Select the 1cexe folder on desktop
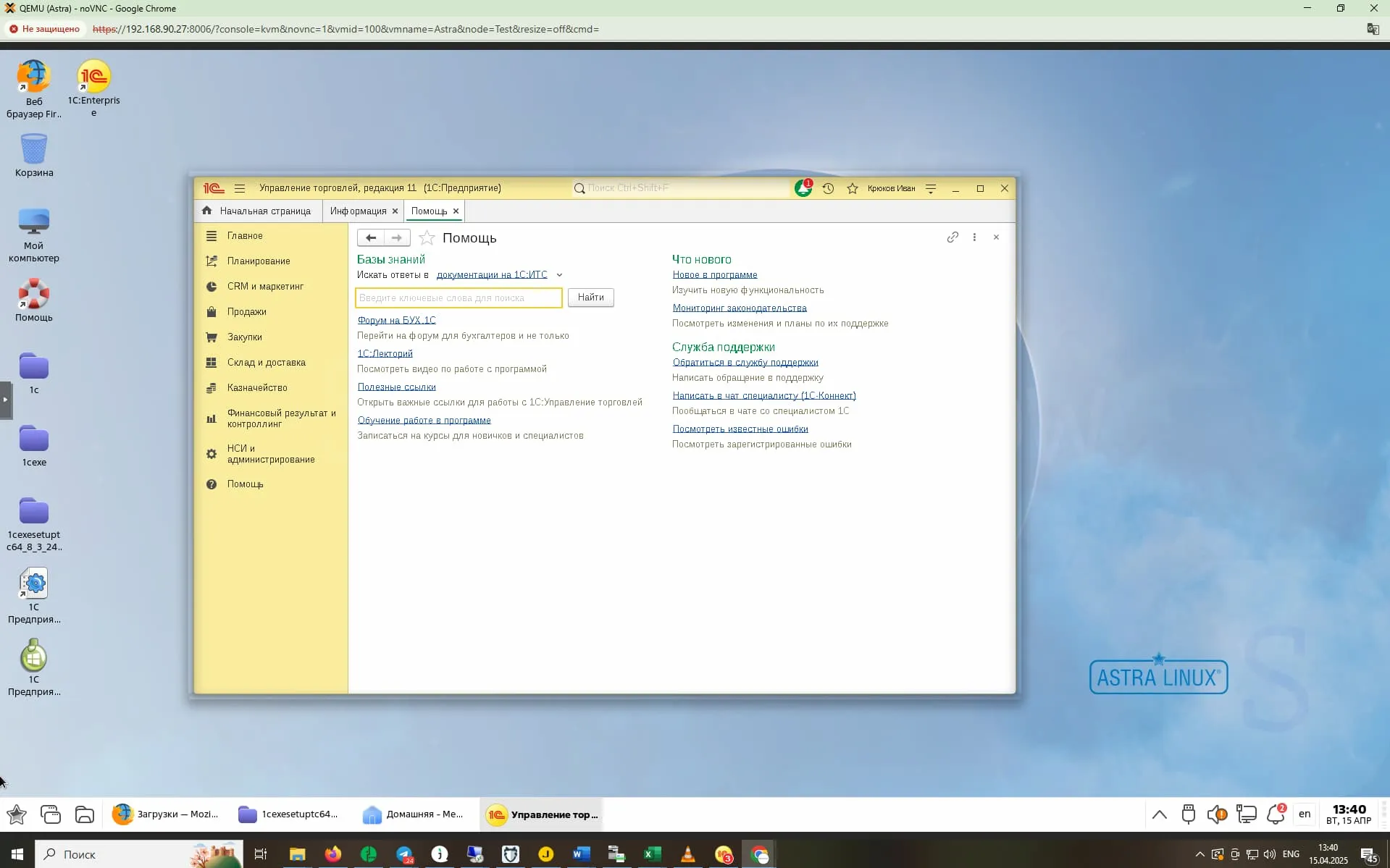 [x=34, y=445]
